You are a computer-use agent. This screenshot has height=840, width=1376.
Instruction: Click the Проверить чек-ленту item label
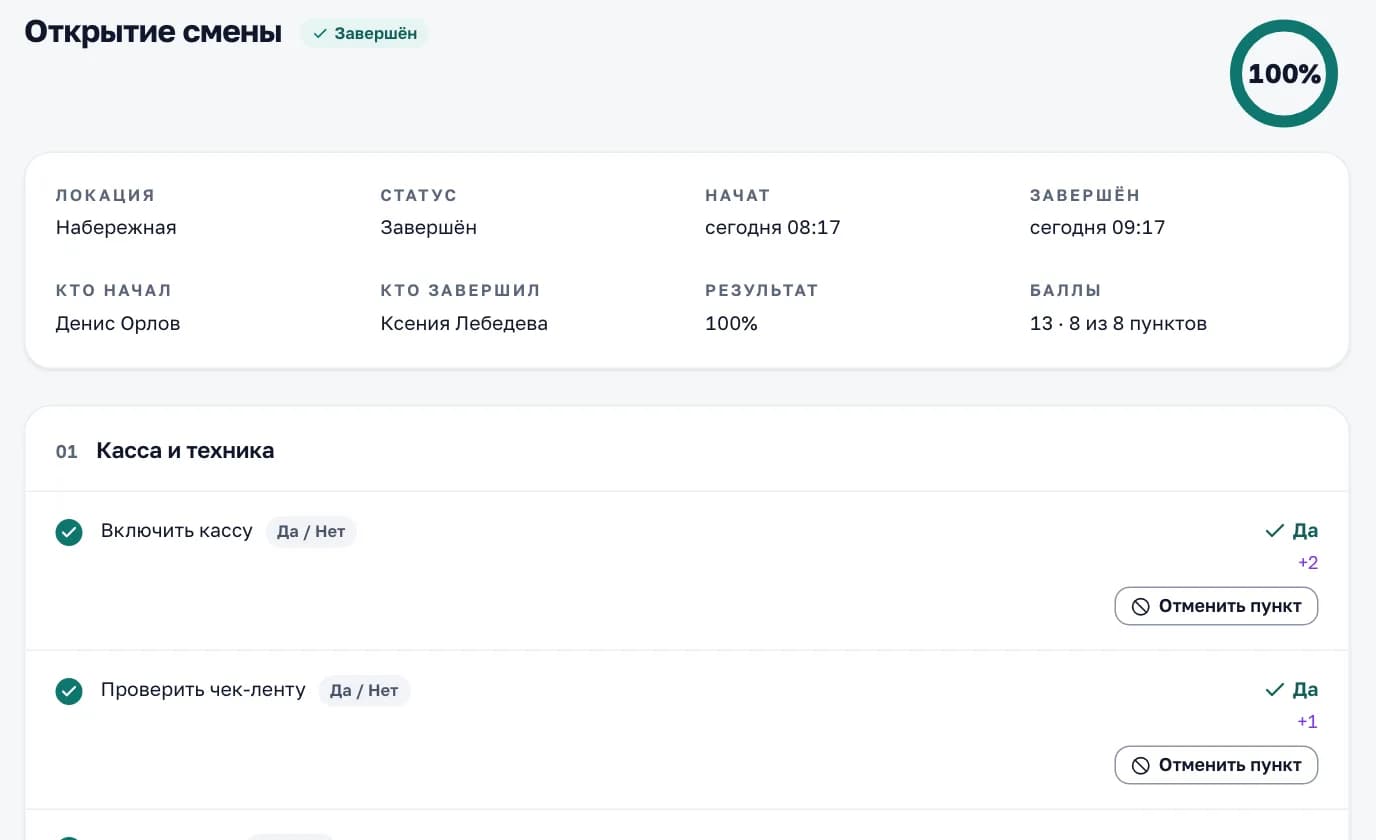203,689
